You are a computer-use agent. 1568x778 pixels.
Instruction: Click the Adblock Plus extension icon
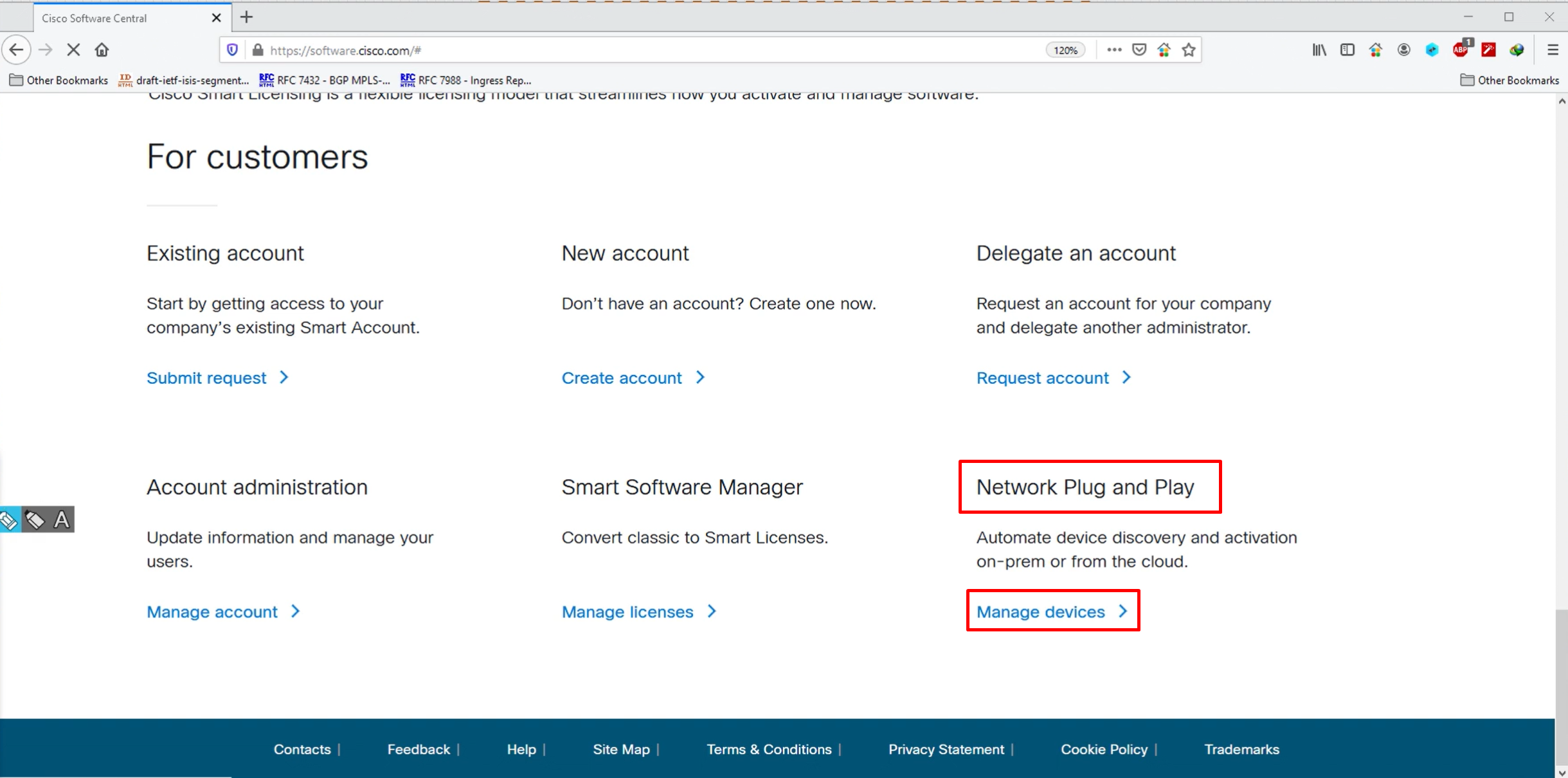click(x=1461, y=50)
